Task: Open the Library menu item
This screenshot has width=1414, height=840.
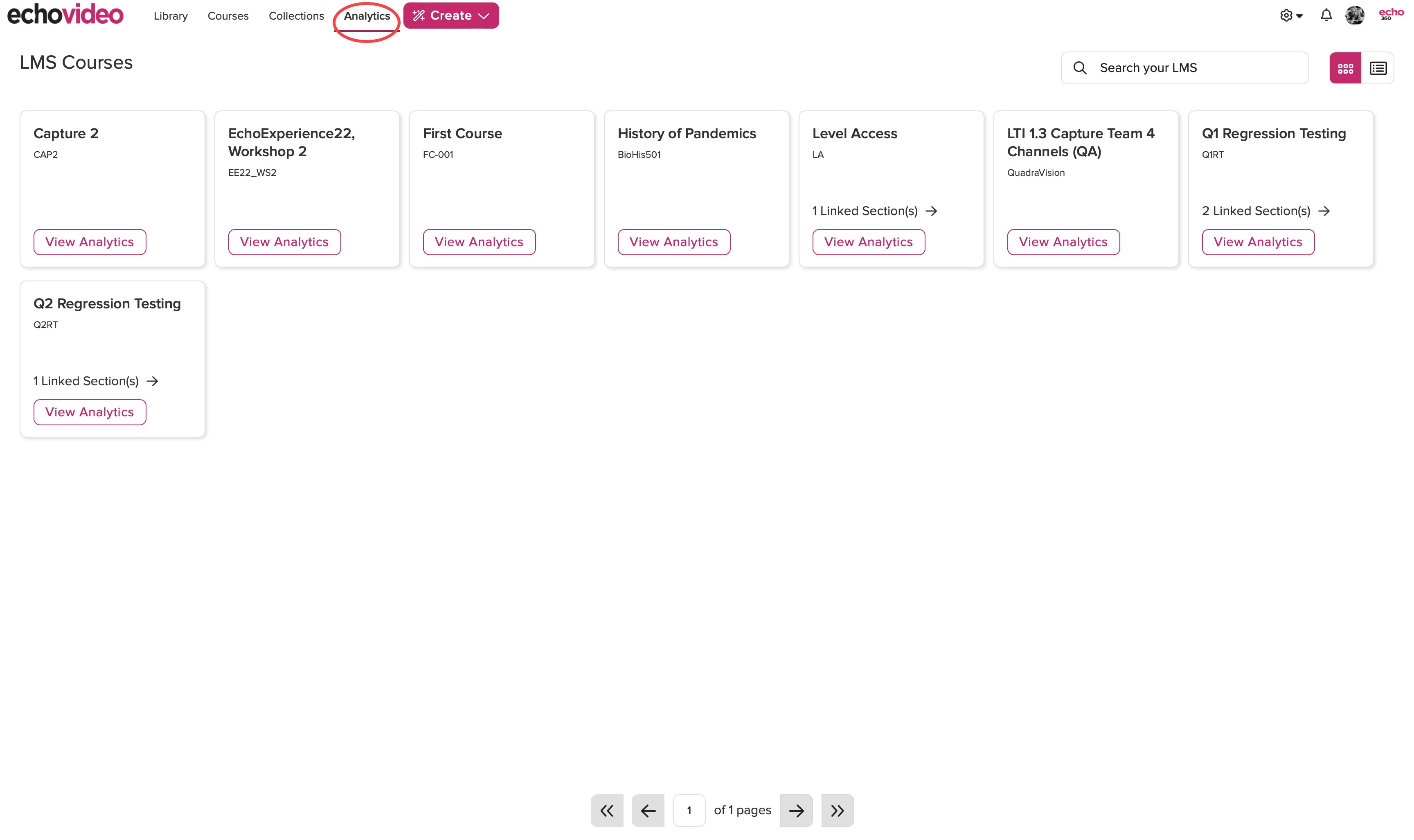Action: pos(171,16)
